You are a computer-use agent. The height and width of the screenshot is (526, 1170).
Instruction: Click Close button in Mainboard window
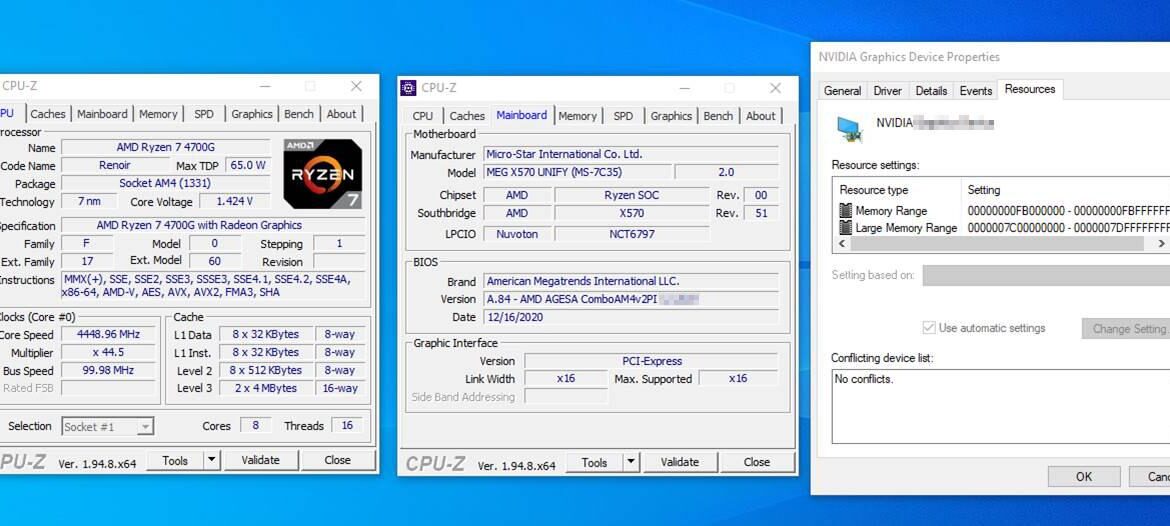coord(757,463)
